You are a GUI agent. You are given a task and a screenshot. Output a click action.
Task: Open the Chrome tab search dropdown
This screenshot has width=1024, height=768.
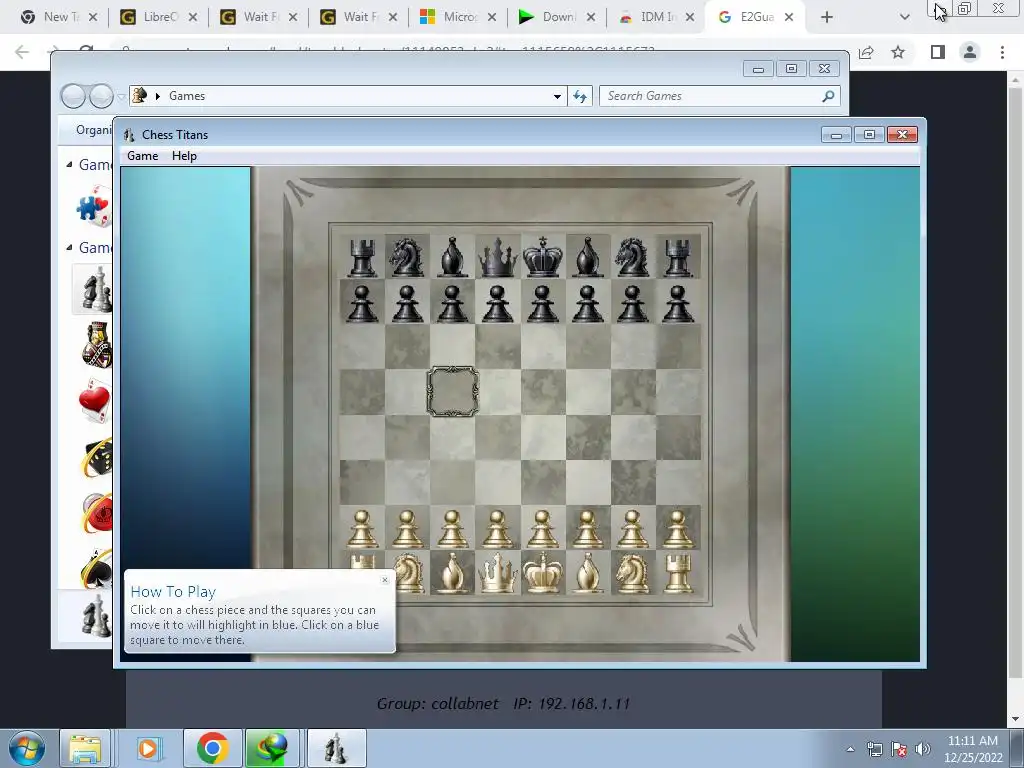[904, 17]
